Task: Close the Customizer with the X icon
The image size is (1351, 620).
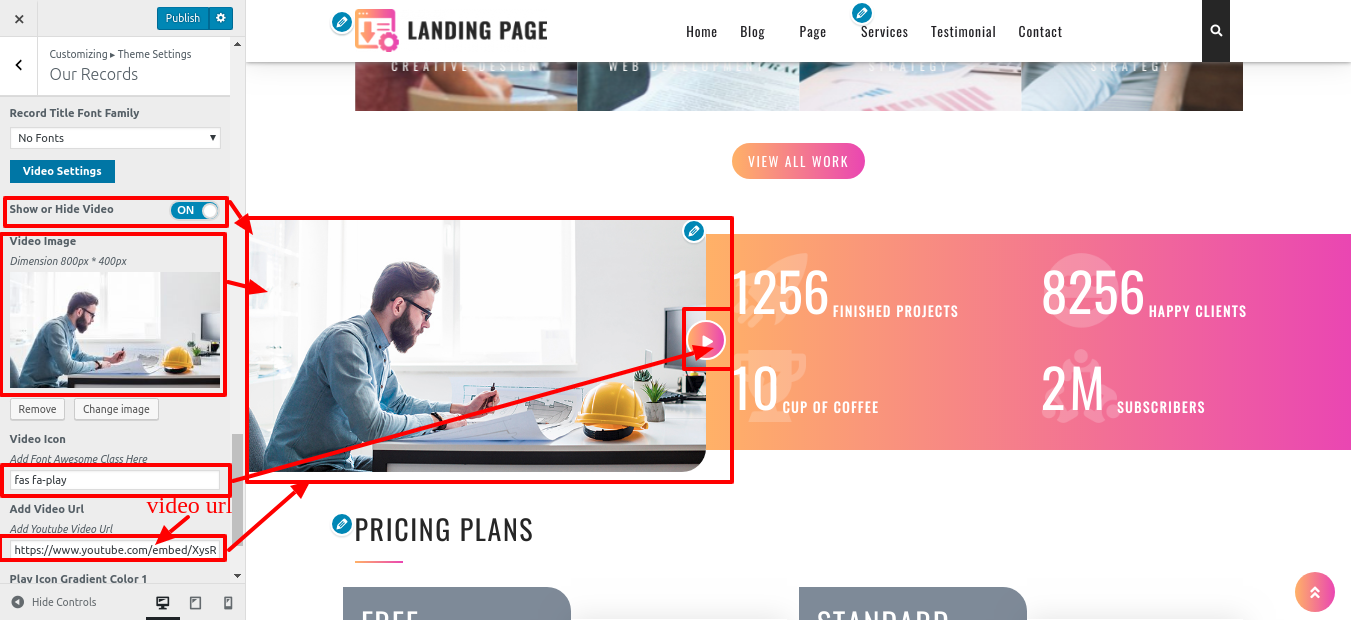Action: [x=19, y=18]
